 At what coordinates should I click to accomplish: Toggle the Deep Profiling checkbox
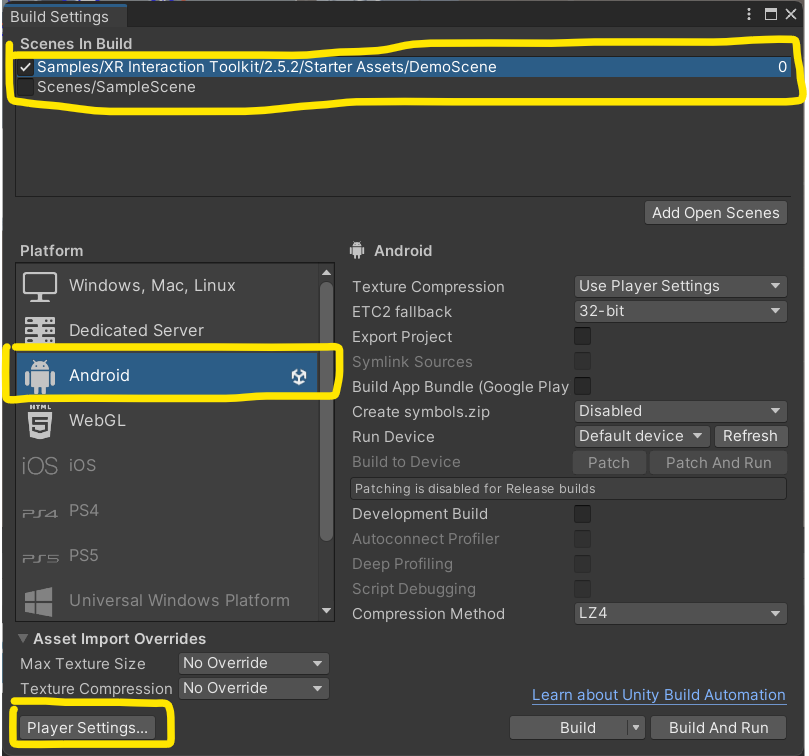tap(583, 564)
